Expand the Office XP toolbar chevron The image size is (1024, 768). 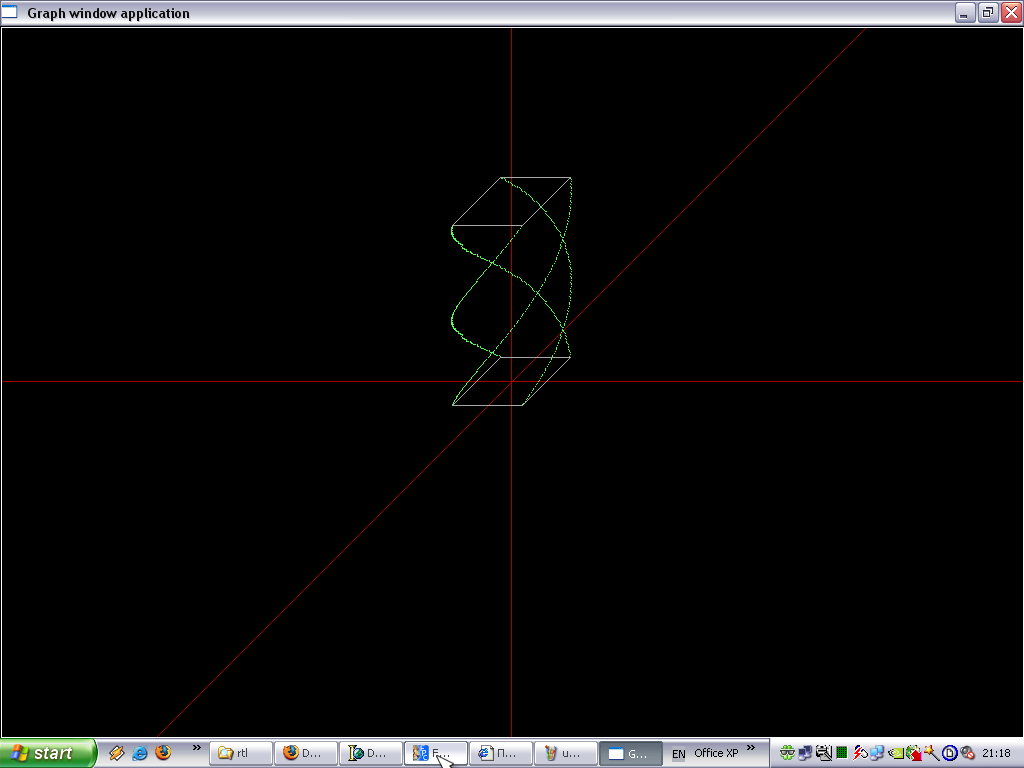point(751,747)
